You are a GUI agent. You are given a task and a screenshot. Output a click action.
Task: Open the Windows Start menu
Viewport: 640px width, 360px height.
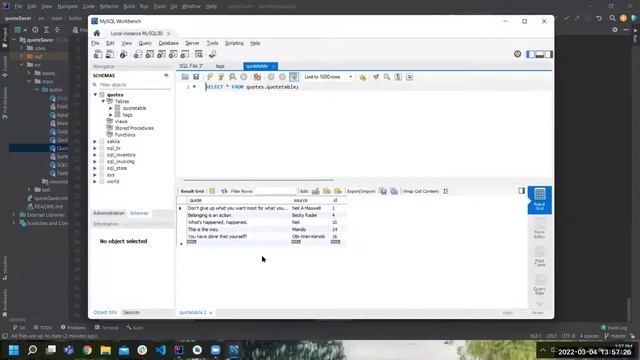14,350
